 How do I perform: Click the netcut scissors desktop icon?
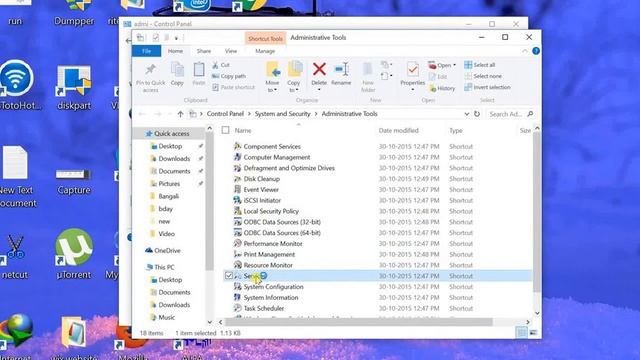[15, 248]
